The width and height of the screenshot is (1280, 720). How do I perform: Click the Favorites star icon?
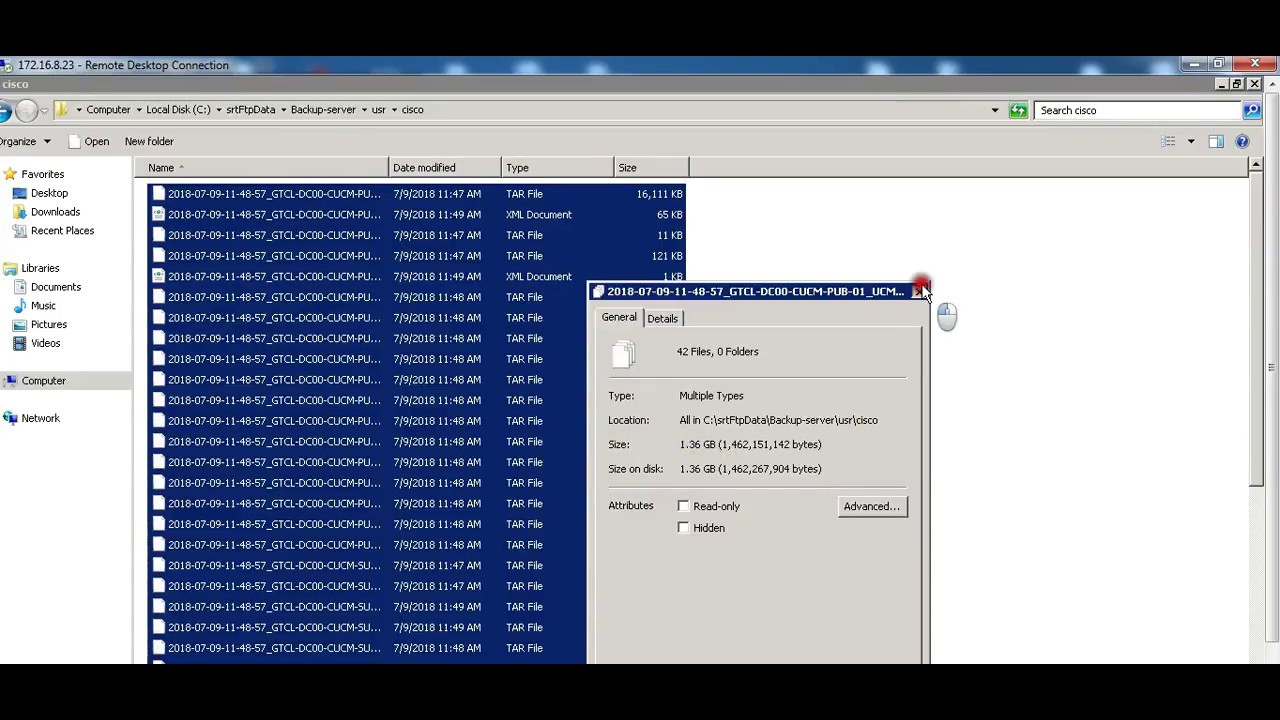(10, 174)
